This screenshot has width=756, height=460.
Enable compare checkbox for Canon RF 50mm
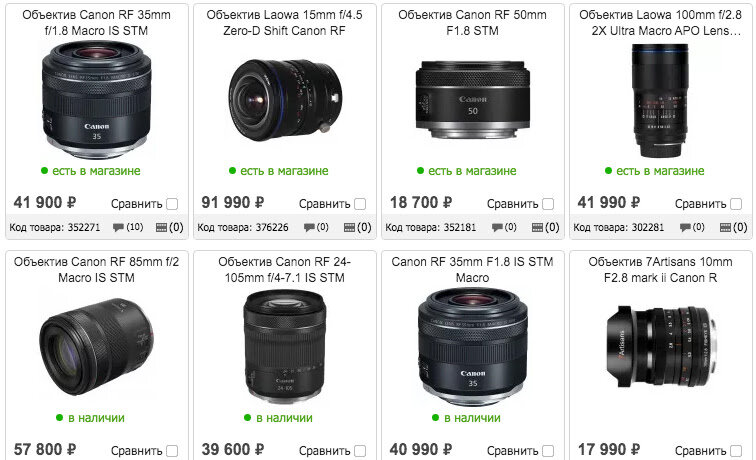[548, 204]
